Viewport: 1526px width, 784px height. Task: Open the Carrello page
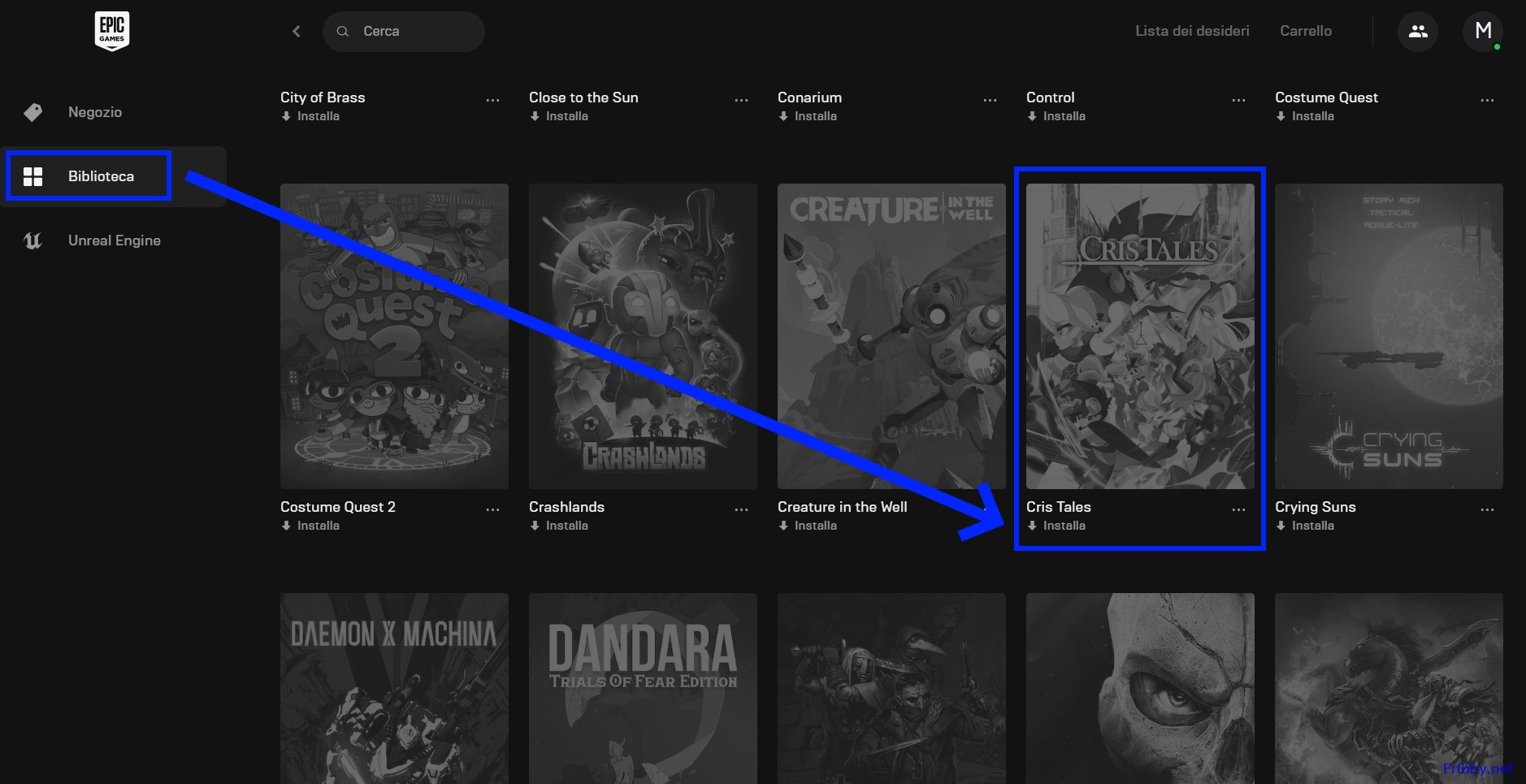coord(1306,31)
